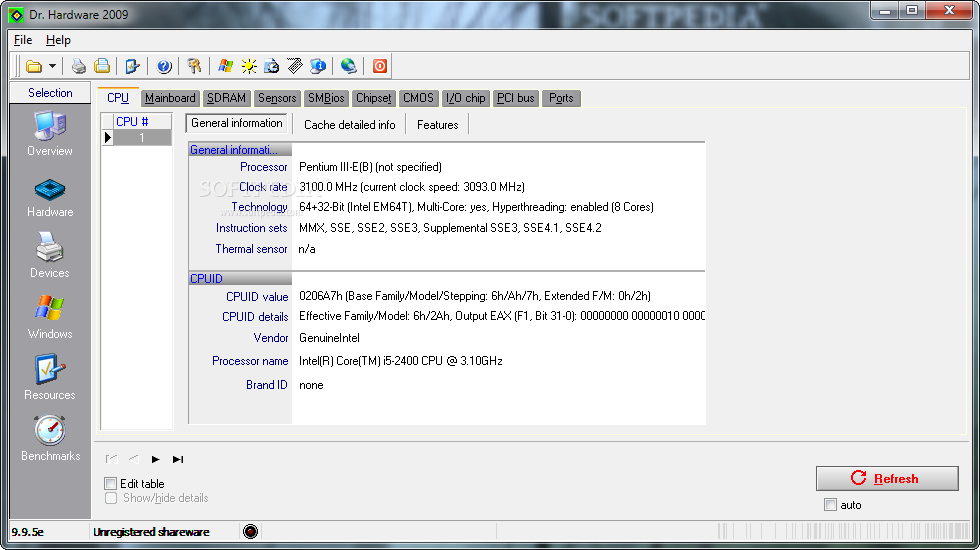Open Cache detailed info sub-tab
This screenshot has height=550, width=980.
(x=349, y=124)
